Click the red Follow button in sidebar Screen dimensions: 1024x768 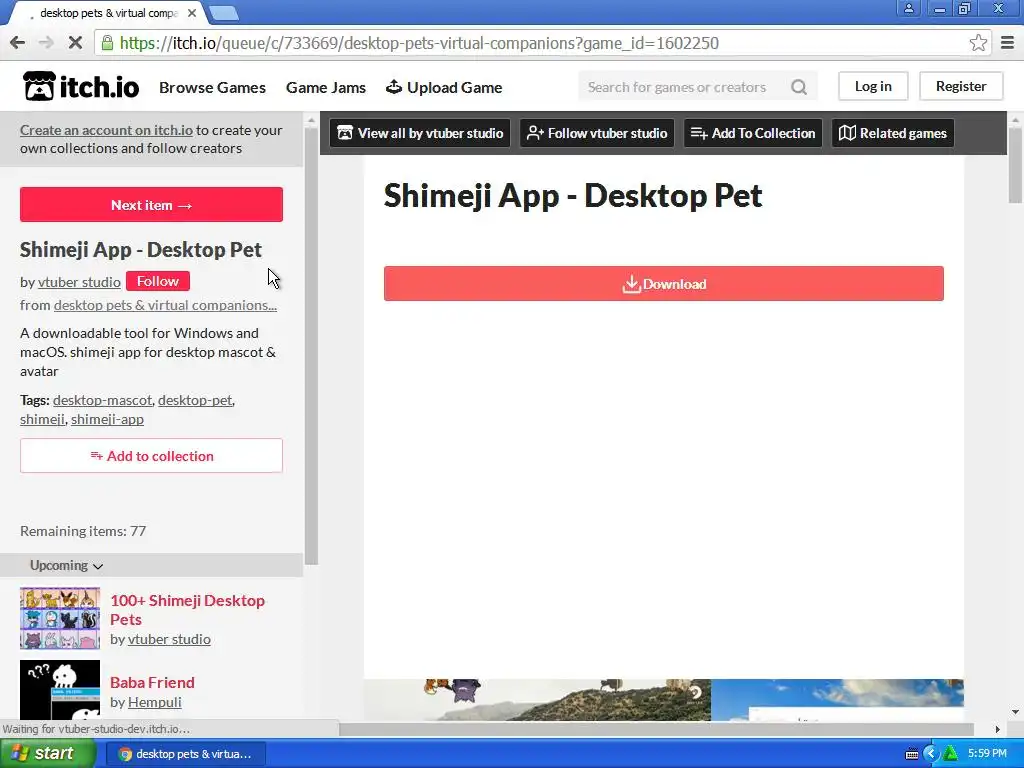point(157,281)
